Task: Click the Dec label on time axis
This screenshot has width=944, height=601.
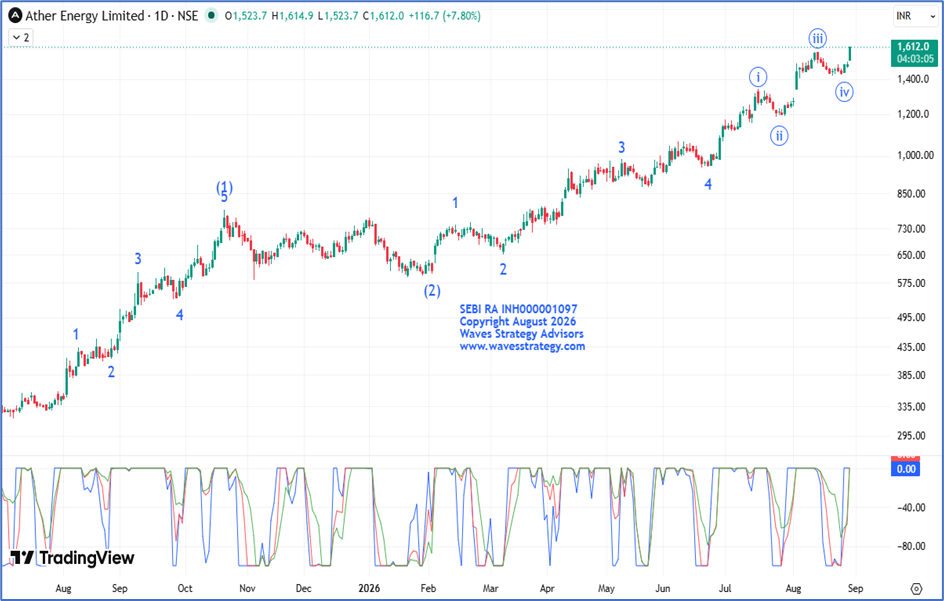Action: pyautogui.click(x=303, y=588)
